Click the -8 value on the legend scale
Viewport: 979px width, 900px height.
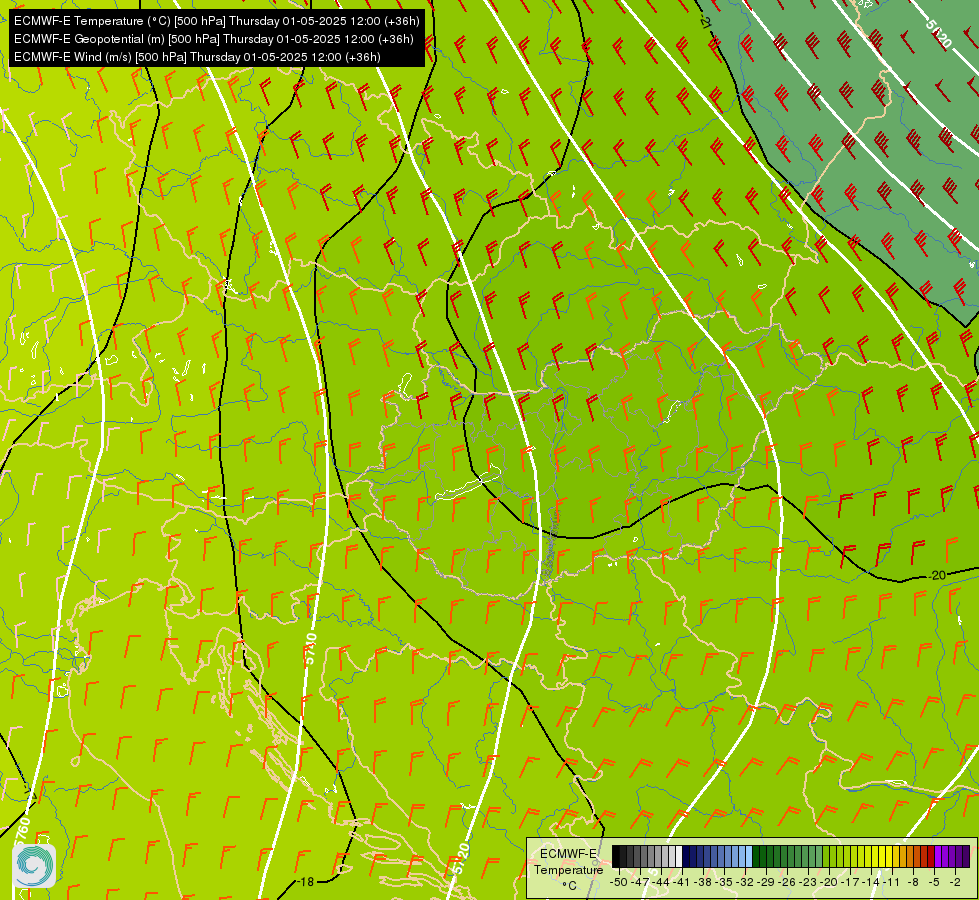pyautogui.click(x=913, y=882)
